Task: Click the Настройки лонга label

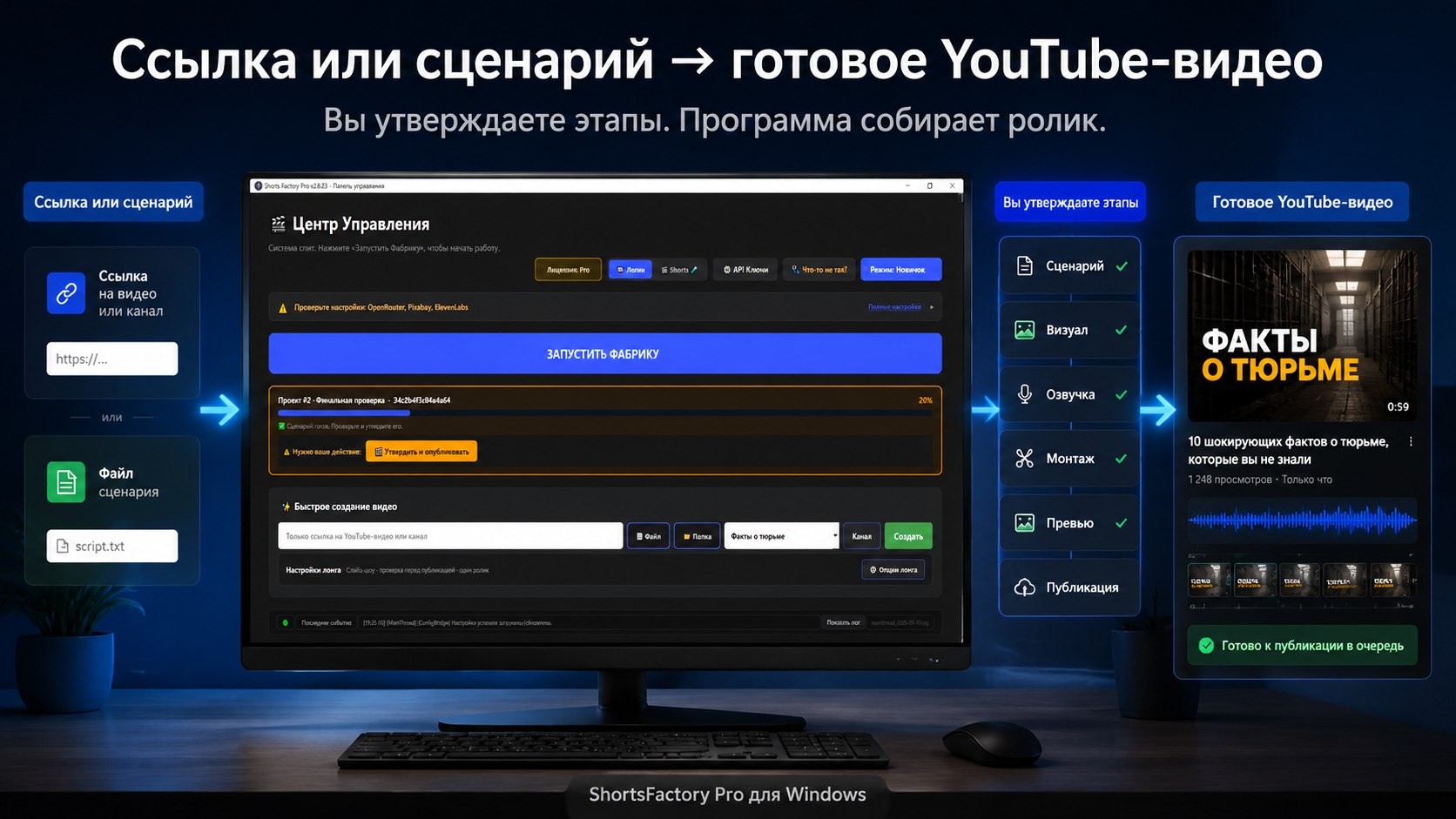Action: click(313, 570)
